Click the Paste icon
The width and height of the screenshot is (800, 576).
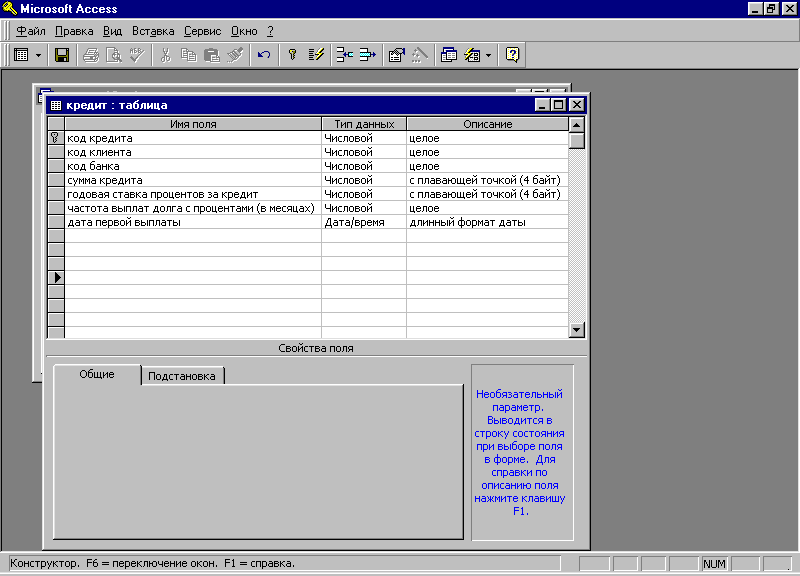click(x=211, y=55)
